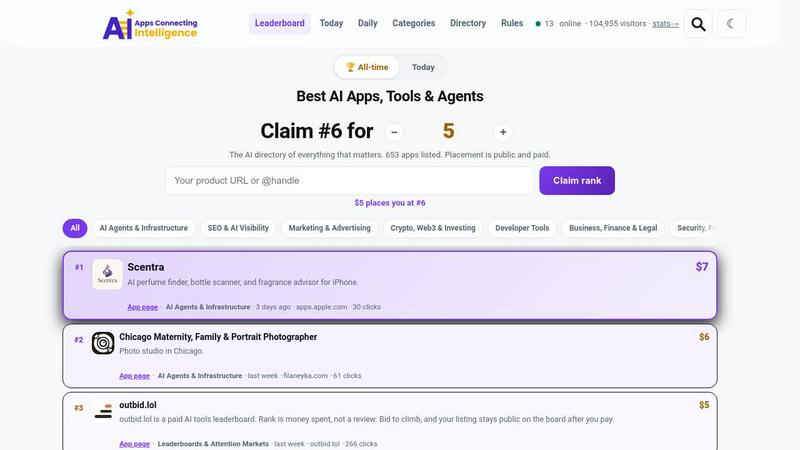Filter by Crypto, Web3 & Investing chip
Image resolution: width=800 pixels, height=450 pixels.
pyautogui.click(x=433, y=228)
